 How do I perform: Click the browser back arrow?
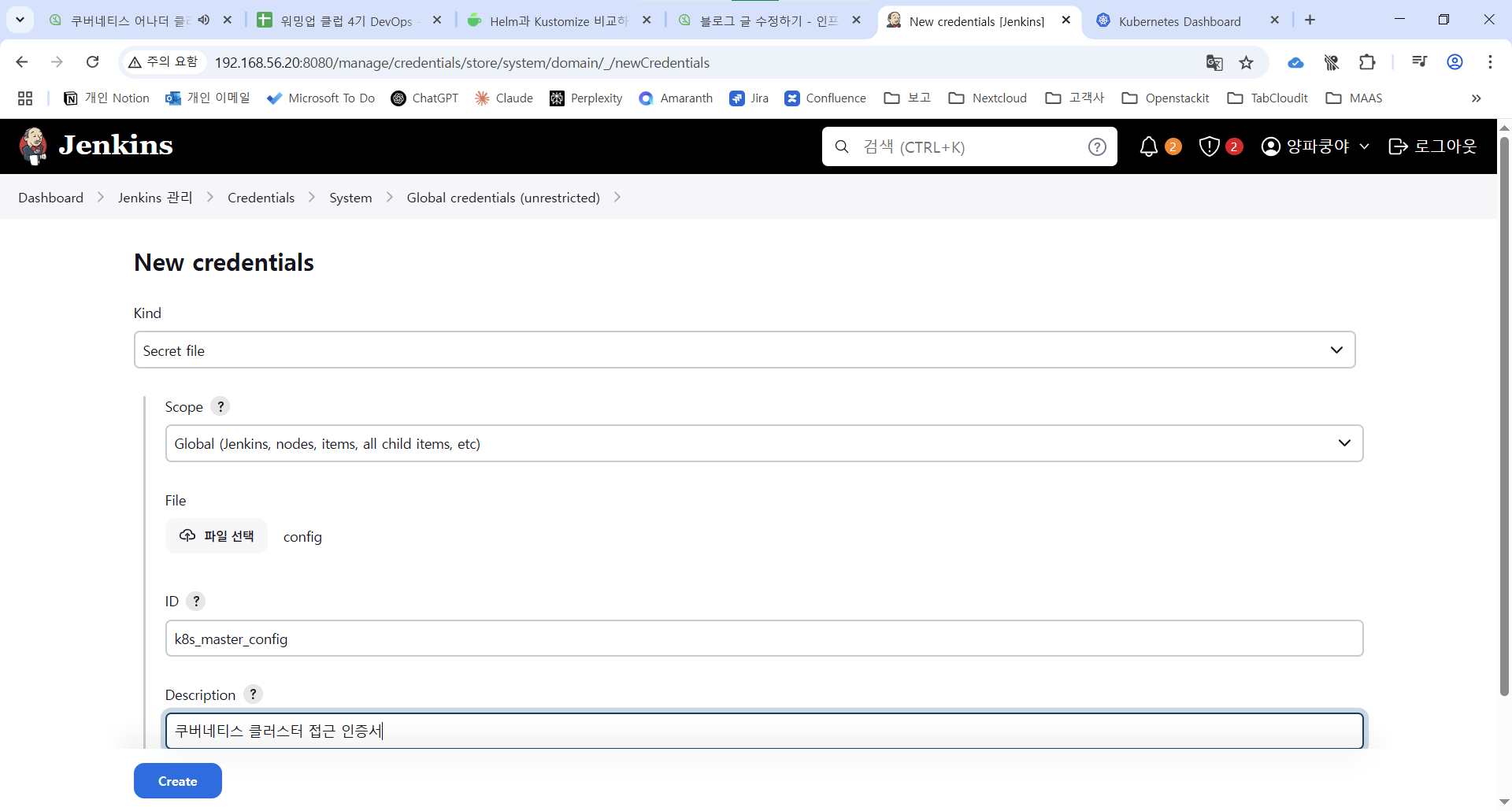click(x=22, y=62)
